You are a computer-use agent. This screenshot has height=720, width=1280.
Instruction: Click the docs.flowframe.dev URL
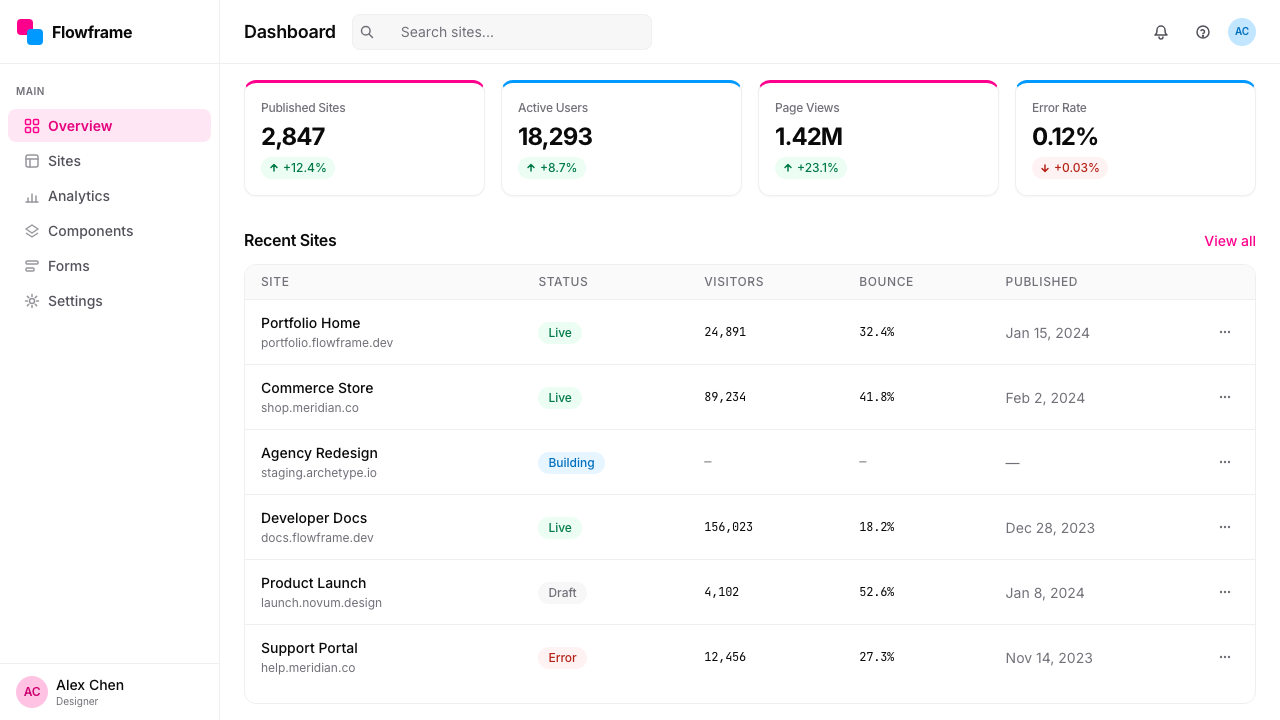pyautogui.click(x=317, y=538)
